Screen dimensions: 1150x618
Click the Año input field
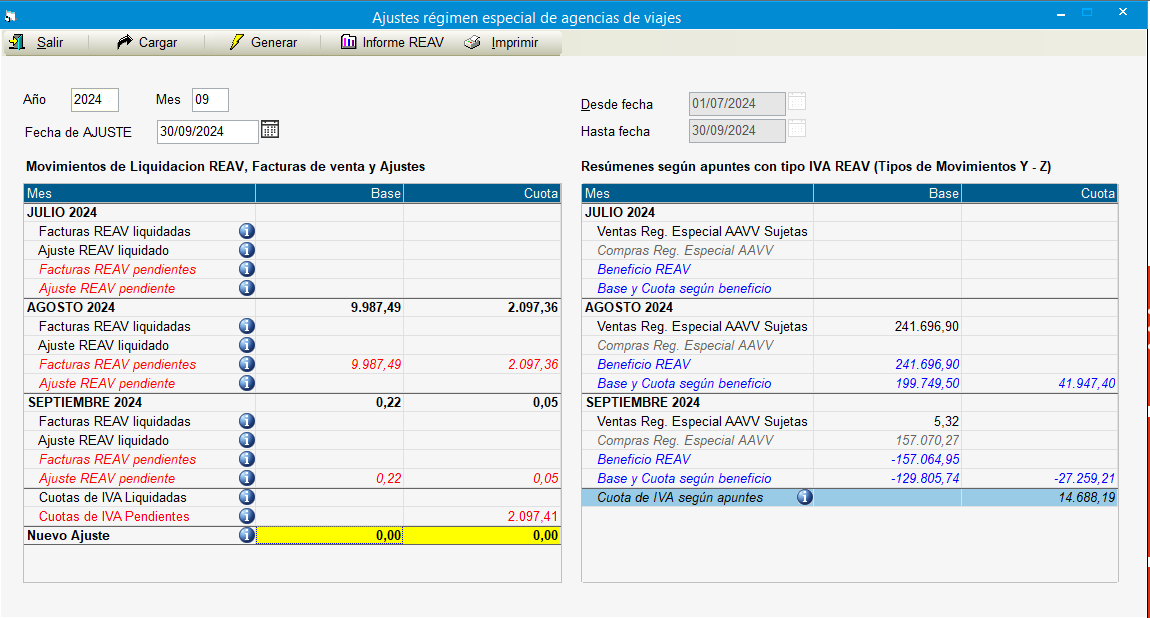coord(95,99)
